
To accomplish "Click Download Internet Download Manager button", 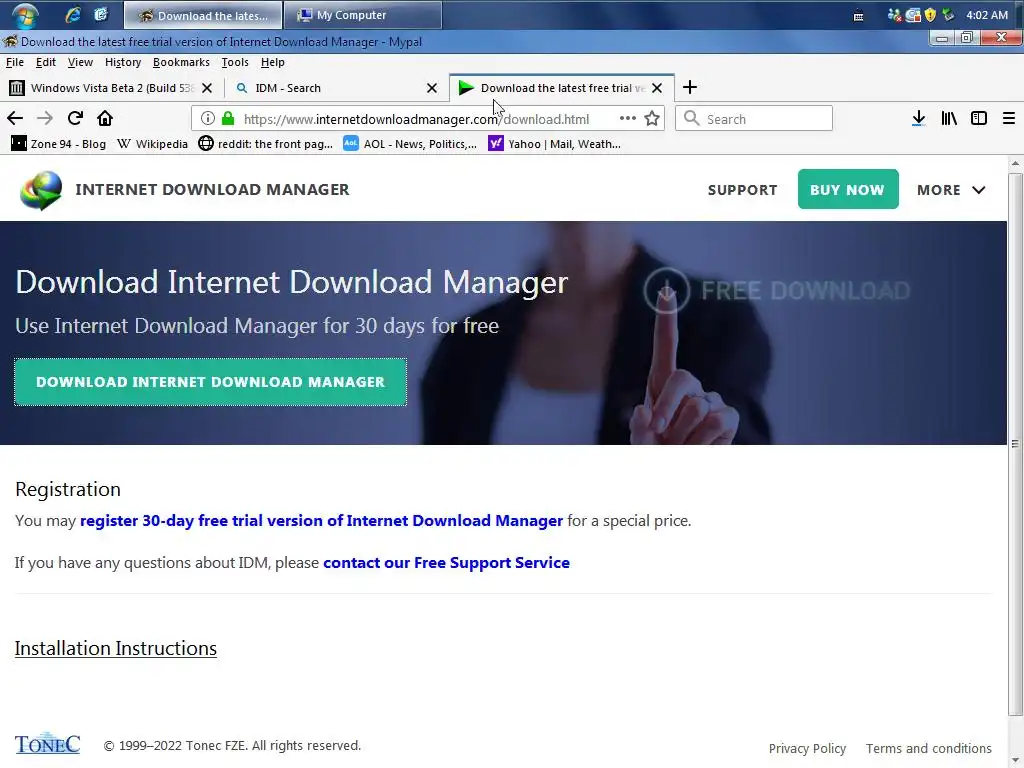I will point(210,382).
